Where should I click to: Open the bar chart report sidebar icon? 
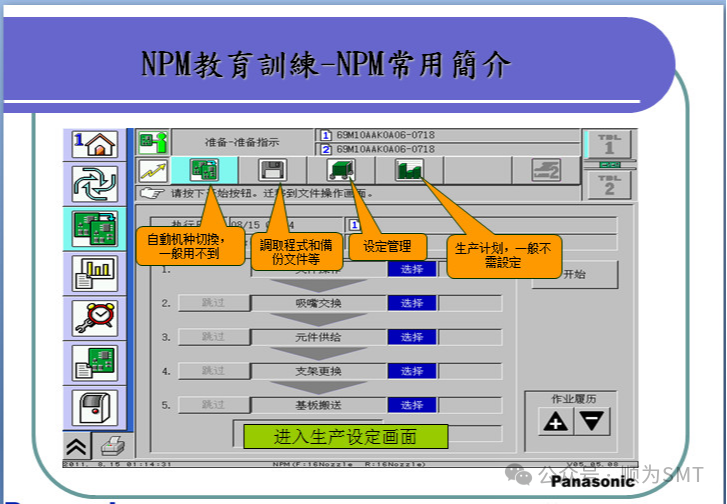point(96,272)
